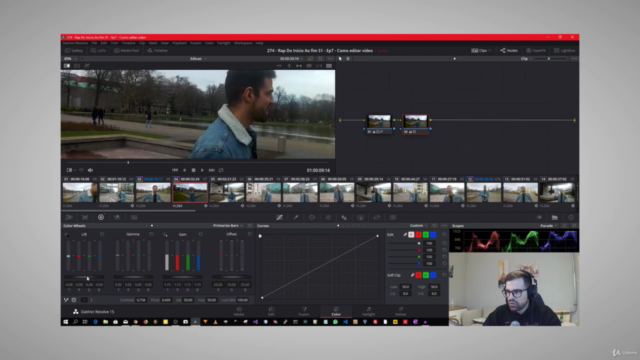
Task: Switch to the Fusion page tab
Action: click(303, 311)
